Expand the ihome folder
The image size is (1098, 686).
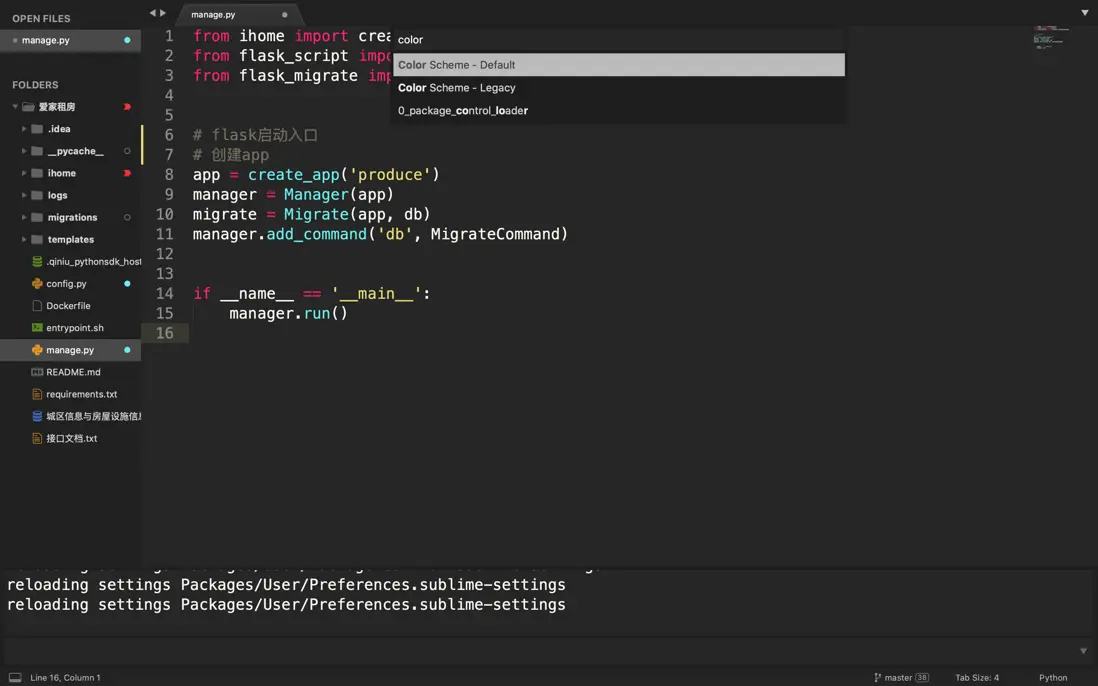pos(24,173)
